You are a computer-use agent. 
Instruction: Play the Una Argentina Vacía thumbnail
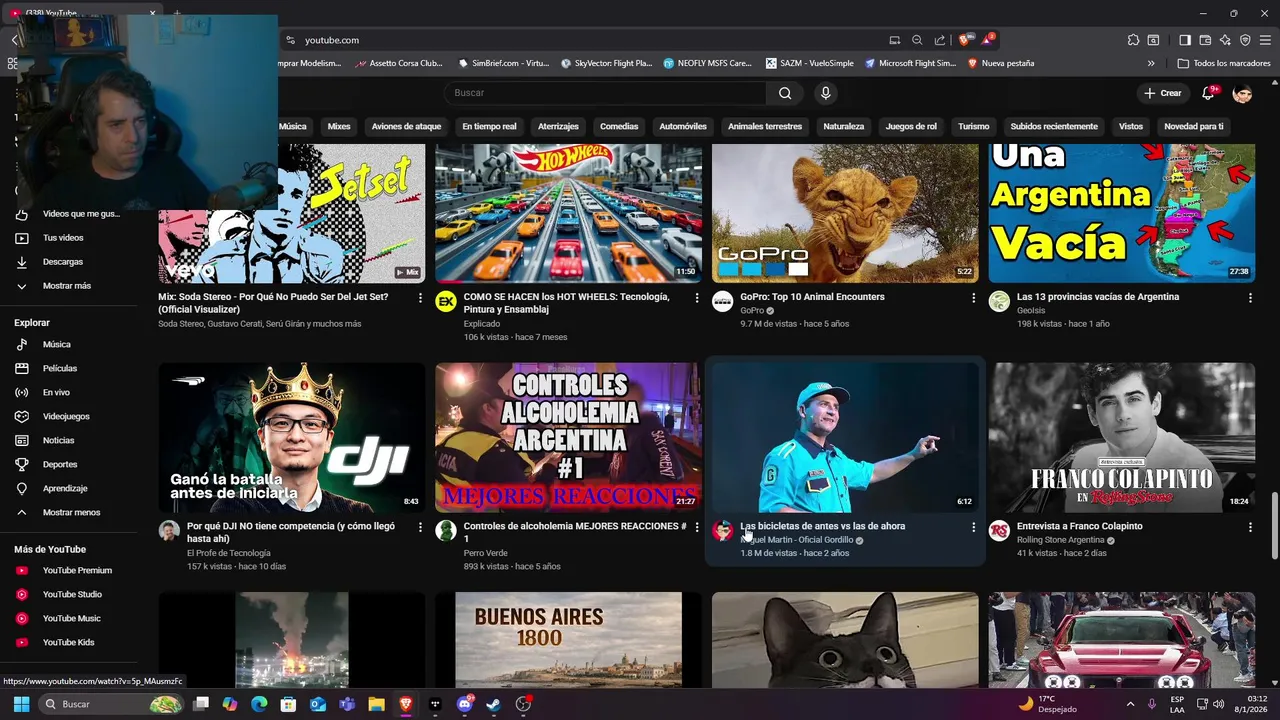coord(1122,213)
